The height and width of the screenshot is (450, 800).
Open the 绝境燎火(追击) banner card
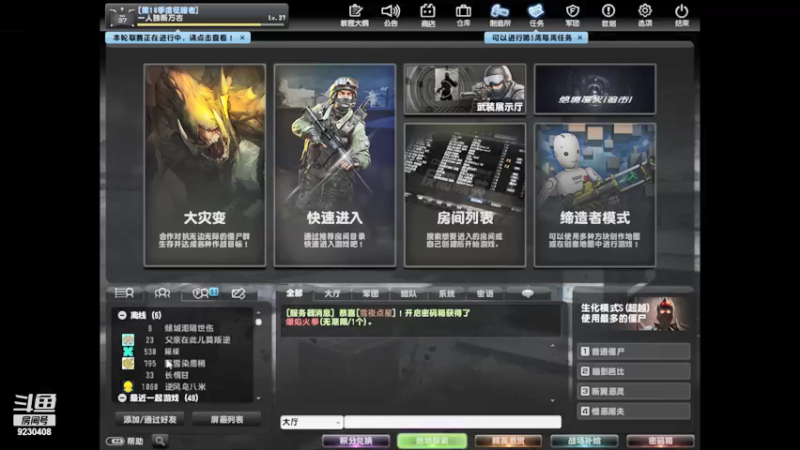[595, 89]
